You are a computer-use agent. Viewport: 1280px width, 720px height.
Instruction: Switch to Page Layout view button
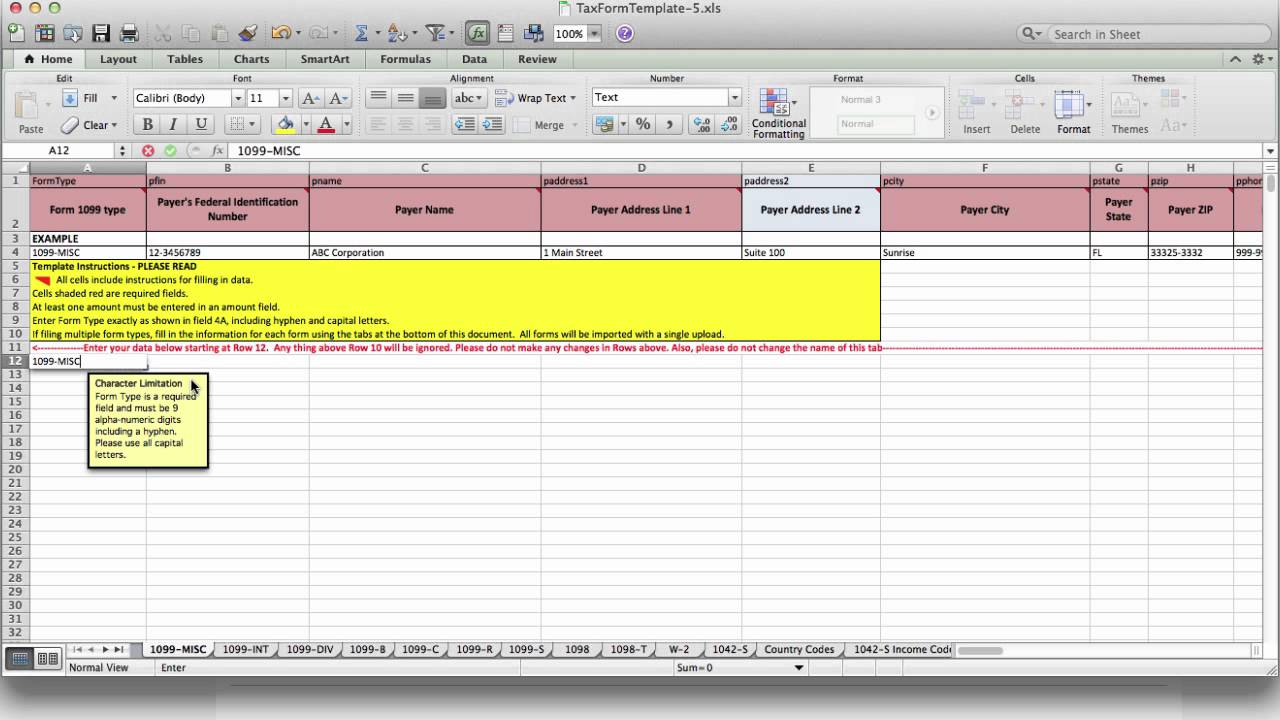(47, 658)
